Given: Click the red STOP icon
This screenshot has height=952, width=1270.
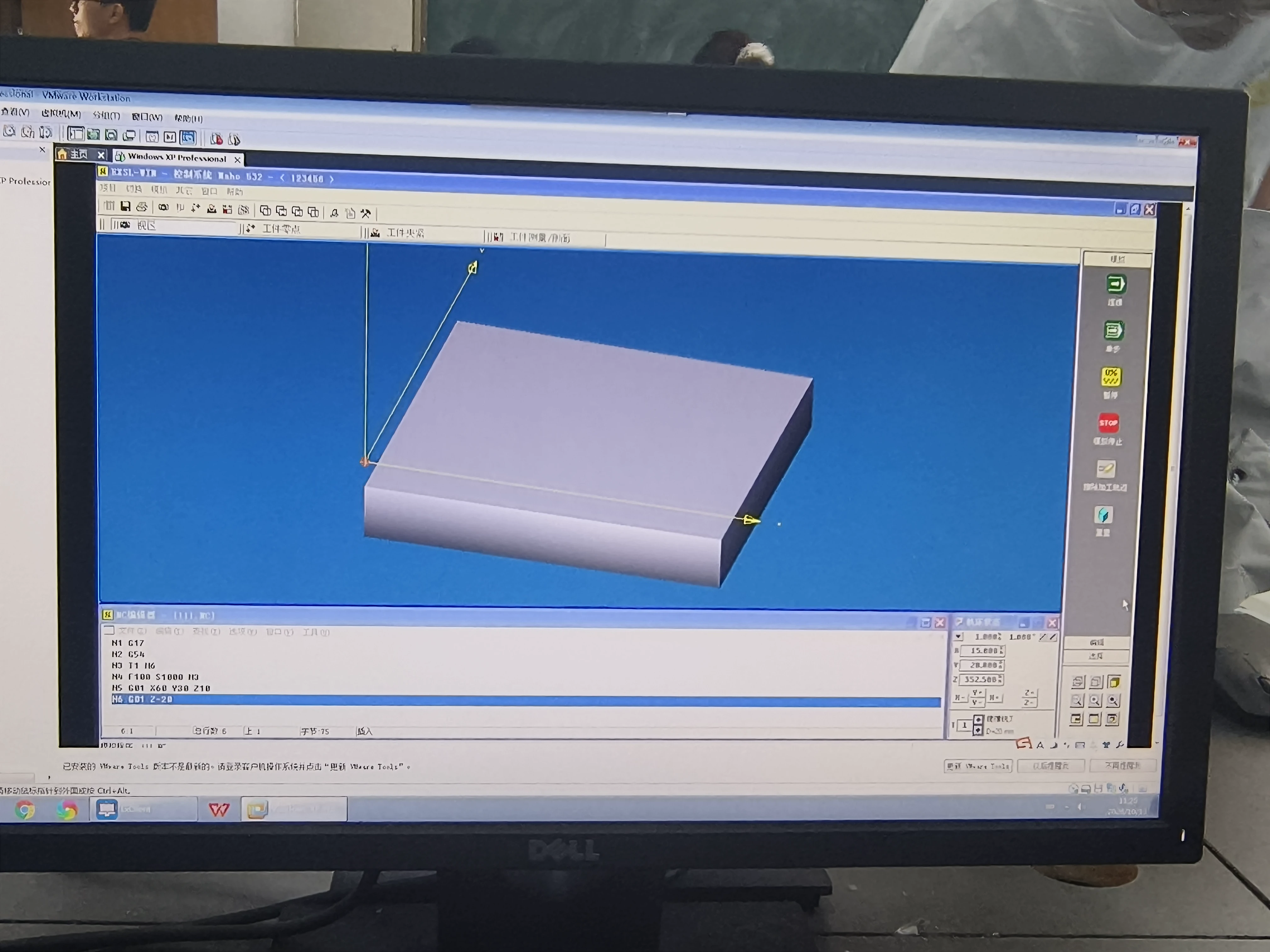Looking at the screenshot, I should 1108,423.
